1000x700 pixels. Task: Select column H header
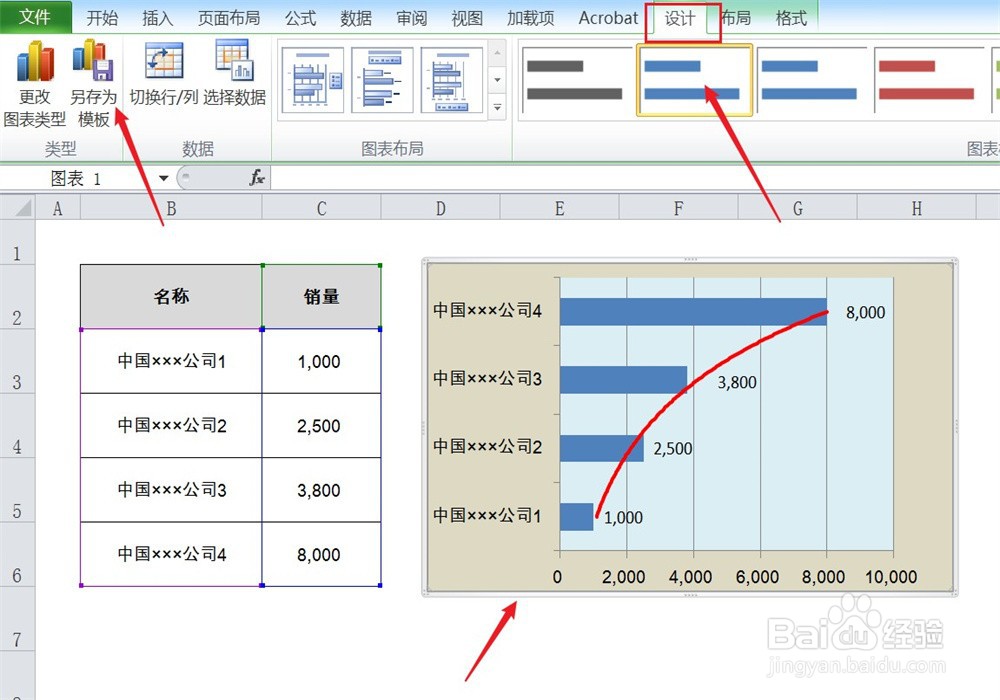tap(916, 208)
